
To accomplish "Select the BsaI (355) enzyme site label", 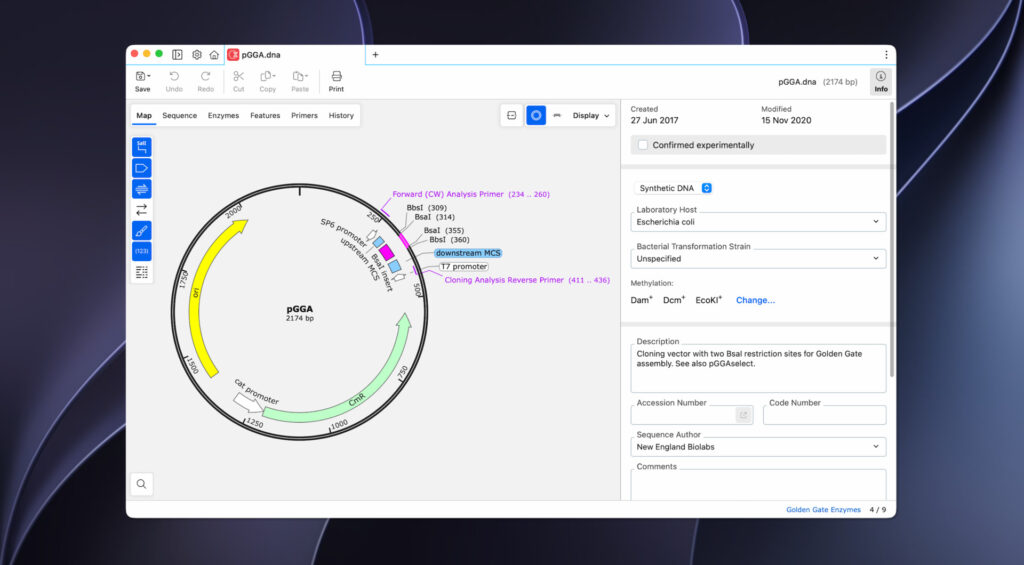I will 443,231.
